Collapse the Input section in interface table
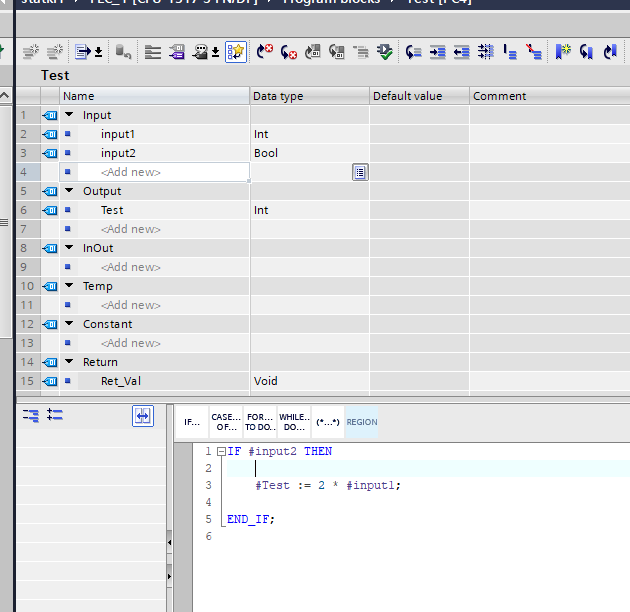This screenshot has width=630, height=612. 69,115
